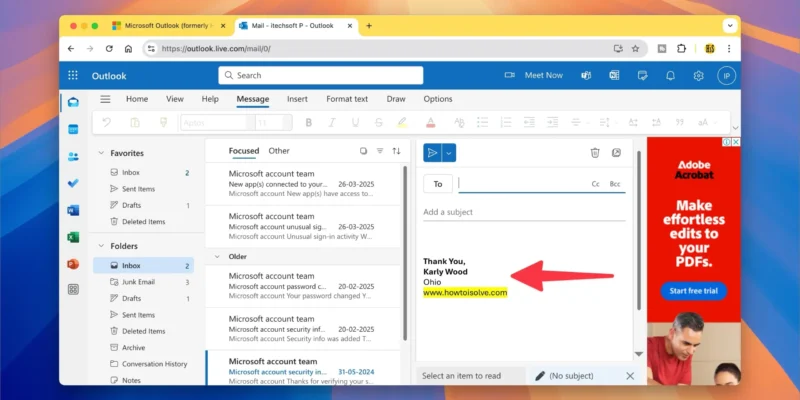Insert a quote block
800x400 pixels.
coord(680,122)
